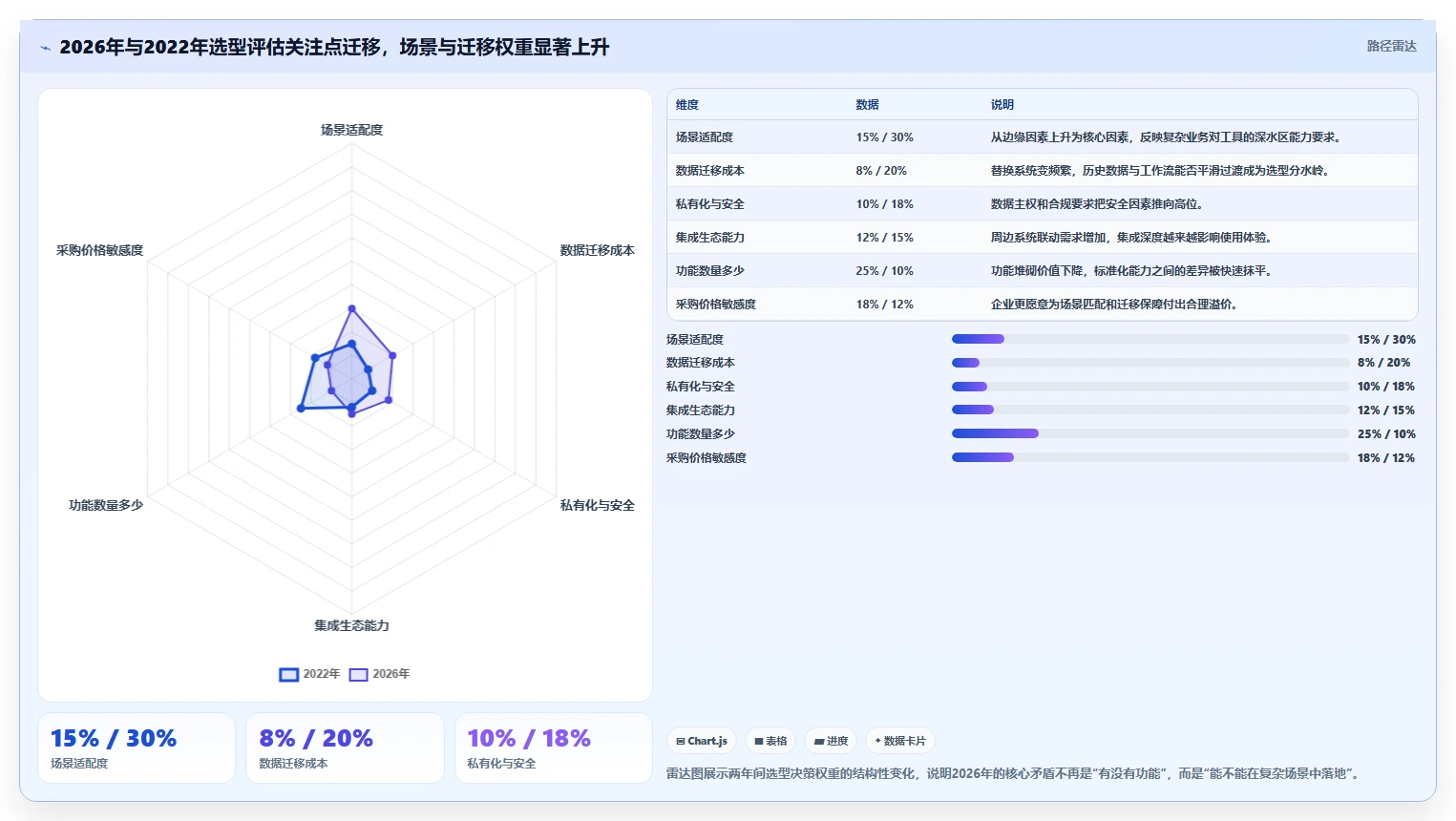Click the Chart.js tag chip
The height and width of the screenshot is (821, 1456).
pyautogui.click(x=702, y=741)
